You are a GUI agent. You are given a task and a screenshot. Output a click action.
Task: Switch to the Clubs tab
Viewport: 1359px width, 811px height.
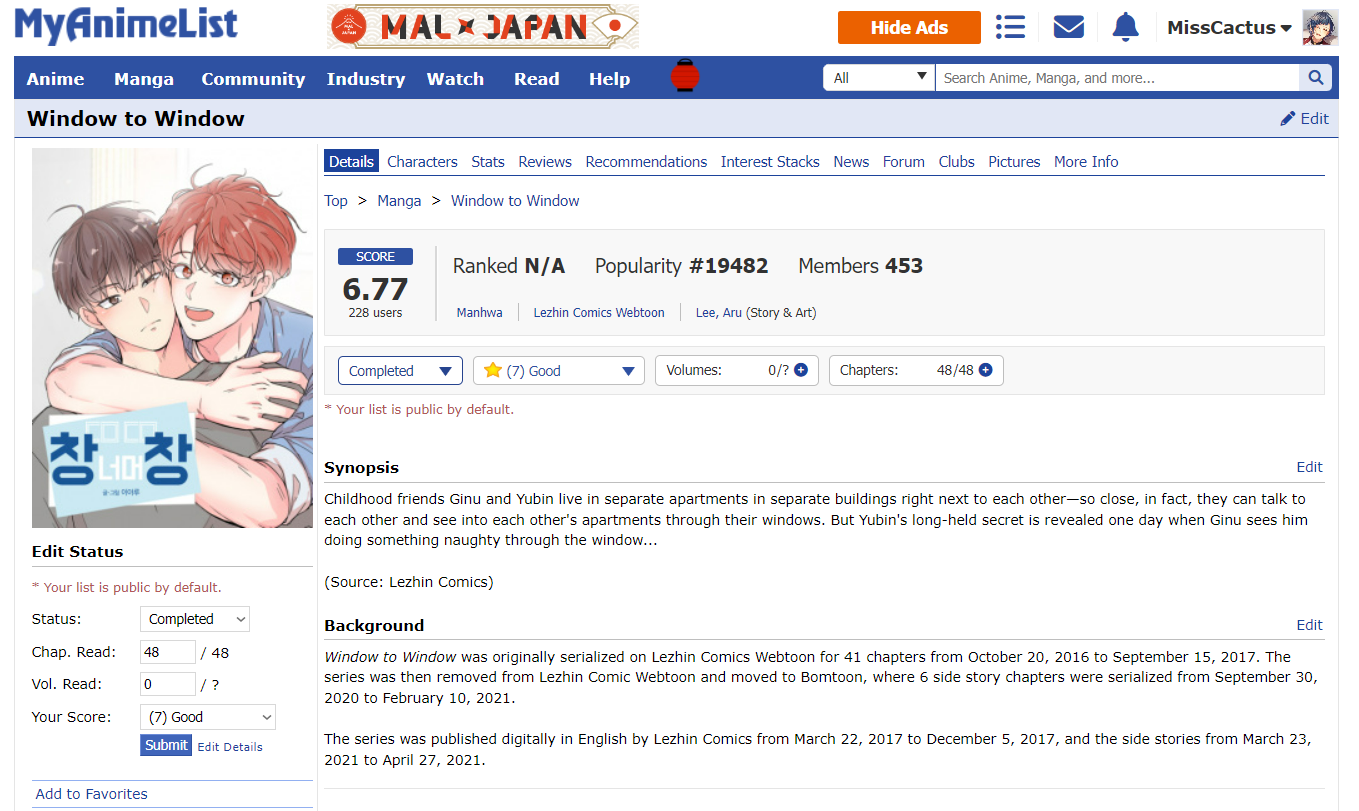point(956,162)
